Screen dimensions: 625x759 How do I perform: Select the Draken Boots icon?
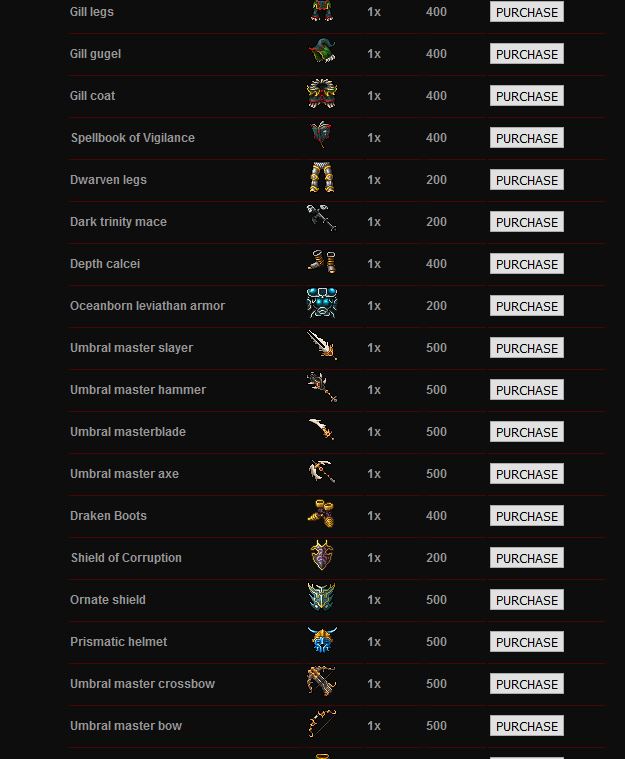(x=321, y=514)
